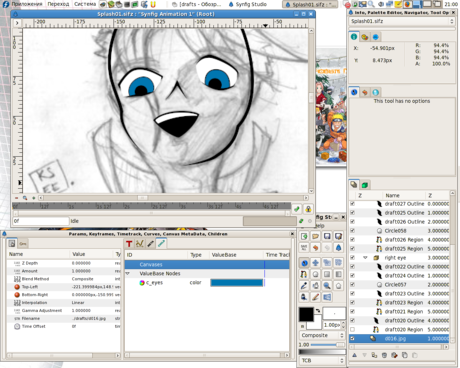The width and height of the screenshot is (460, 368).
Task: Switch to the drafts file browser taskbar button
Action: point(196,4)
